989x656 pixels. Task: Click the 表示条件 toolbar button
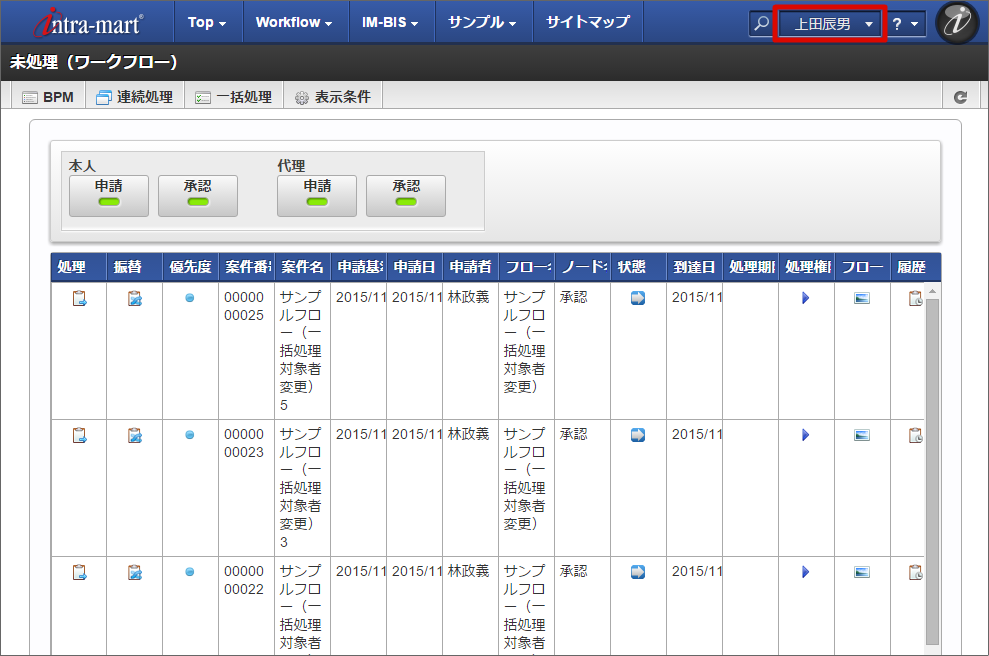pos(333,97)
